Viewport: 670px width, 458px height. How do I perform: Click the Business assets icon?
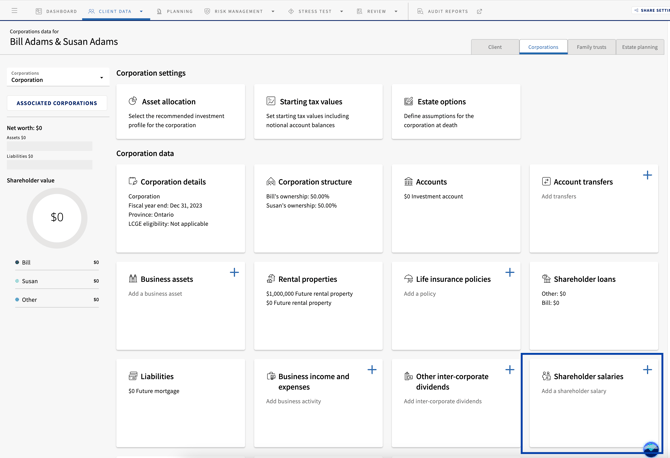point(133,279)
